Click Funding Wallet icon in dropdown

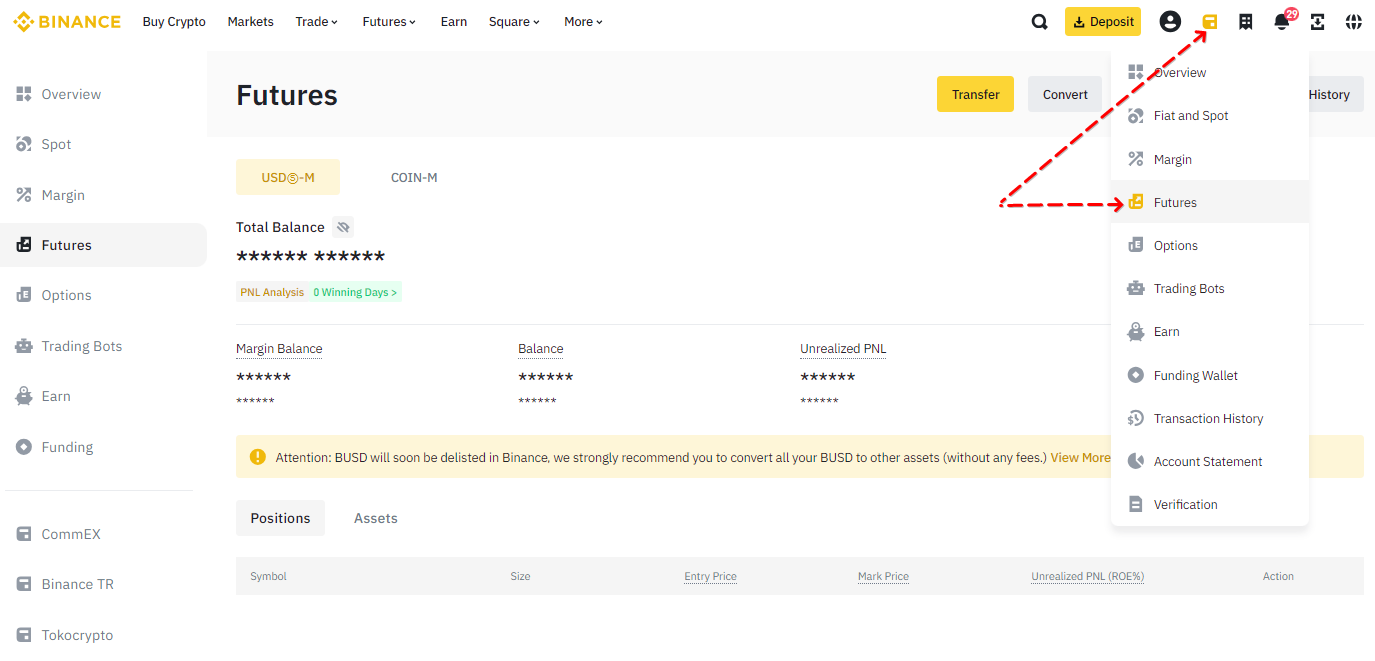tap(1135, 375)
